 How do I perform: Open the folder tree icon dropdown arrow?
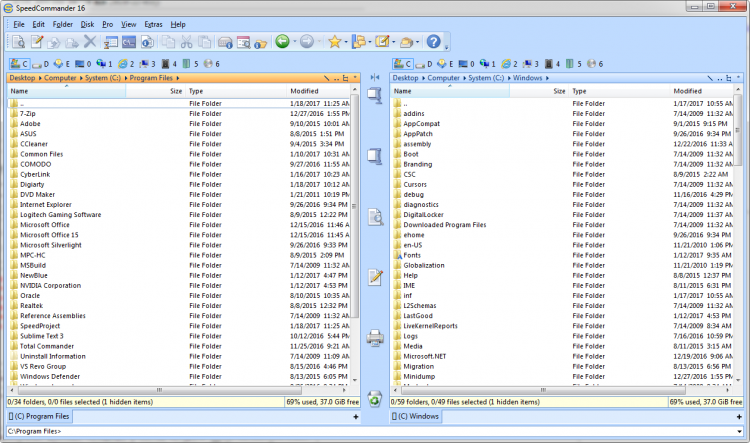(x=370, y=42)
